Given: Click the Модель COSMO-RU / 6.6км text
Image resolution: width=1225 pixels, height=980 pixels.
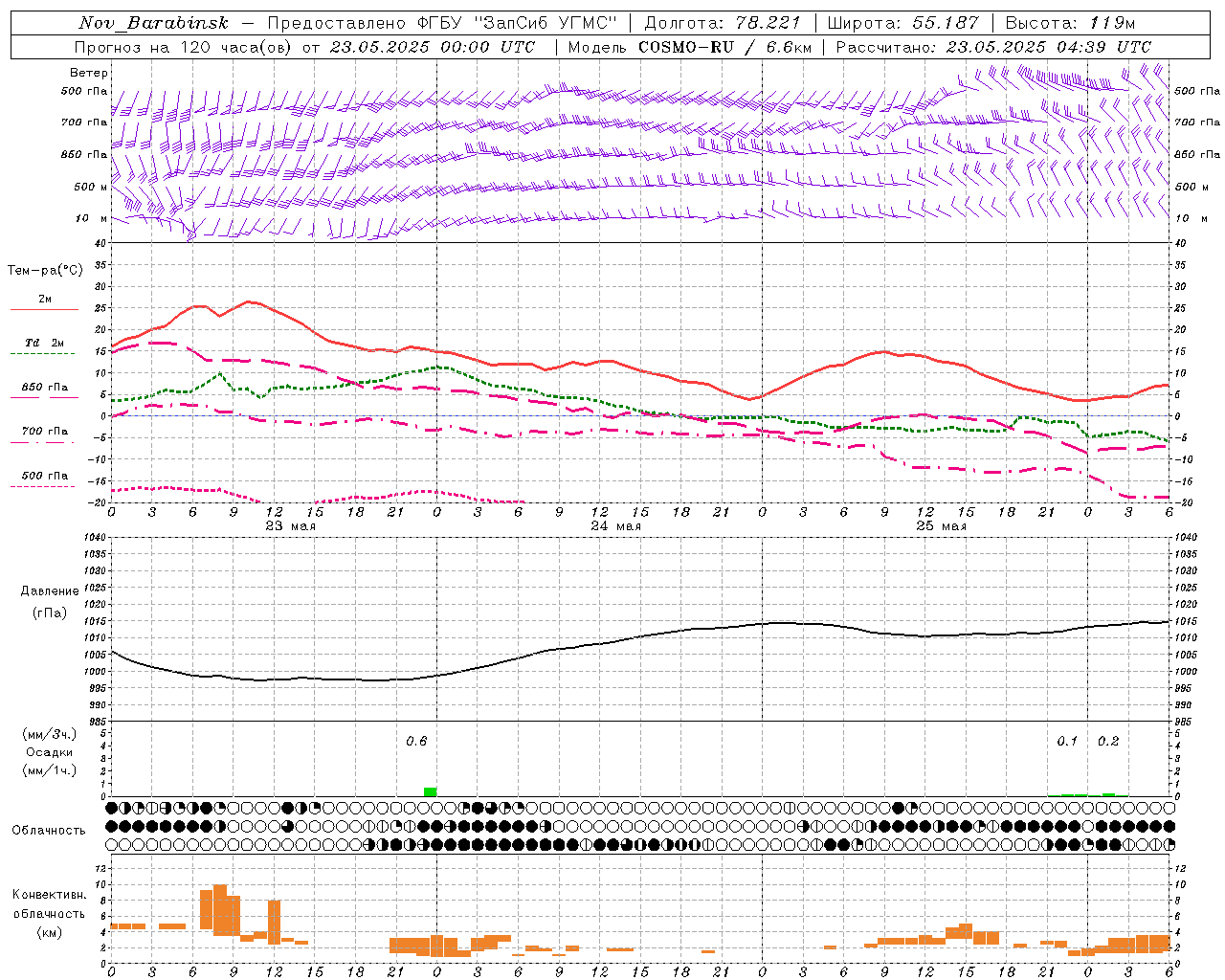Looking at the screenshot, I should (688, 47).
